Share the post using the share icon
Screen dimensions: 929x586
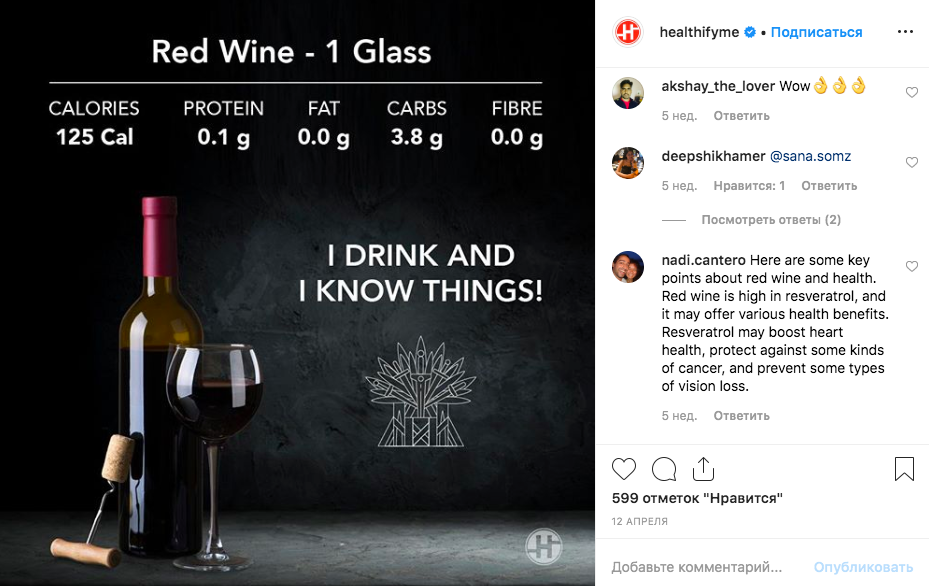pyautogui.click(x=703, y=469)
